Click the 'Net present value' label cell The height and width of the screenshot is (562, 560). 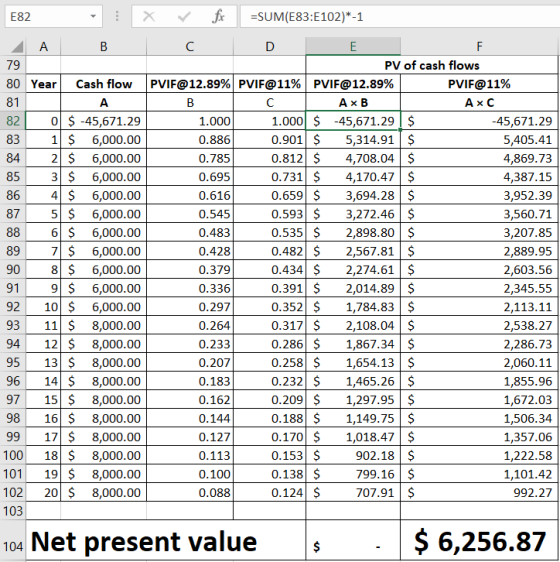pos(166,540)
